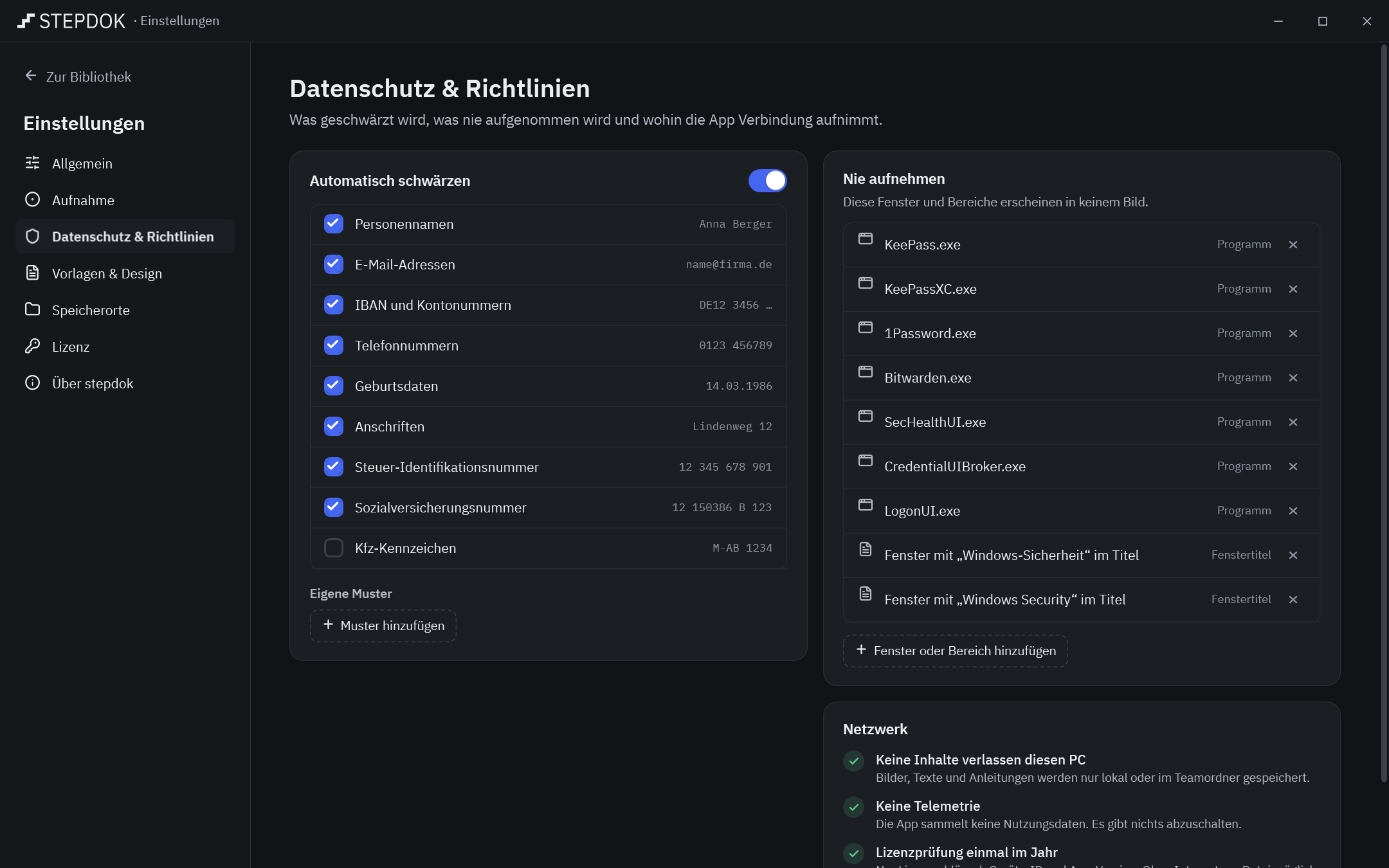Turn off Automatisch schwärzen switch
The height and width of the screenshot is (868, 1389).
tap(767, 181)
